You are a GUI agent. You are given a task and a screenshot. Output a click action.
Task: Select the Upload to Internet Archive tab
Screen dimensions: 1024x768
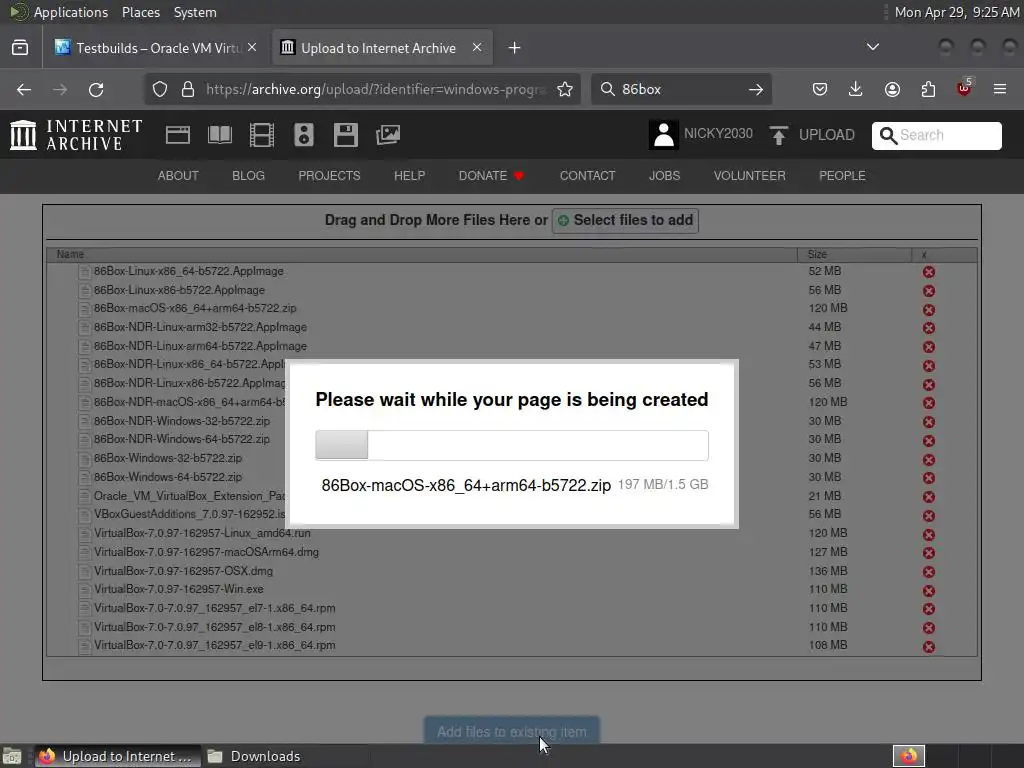click(382, 48)
